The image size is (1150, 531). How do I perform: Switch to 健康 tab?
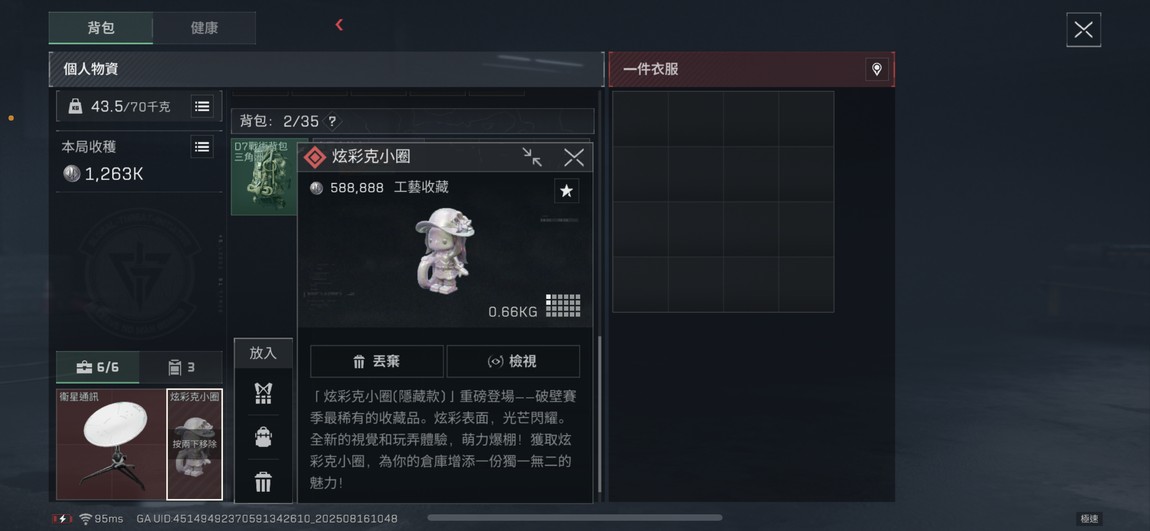204,28
